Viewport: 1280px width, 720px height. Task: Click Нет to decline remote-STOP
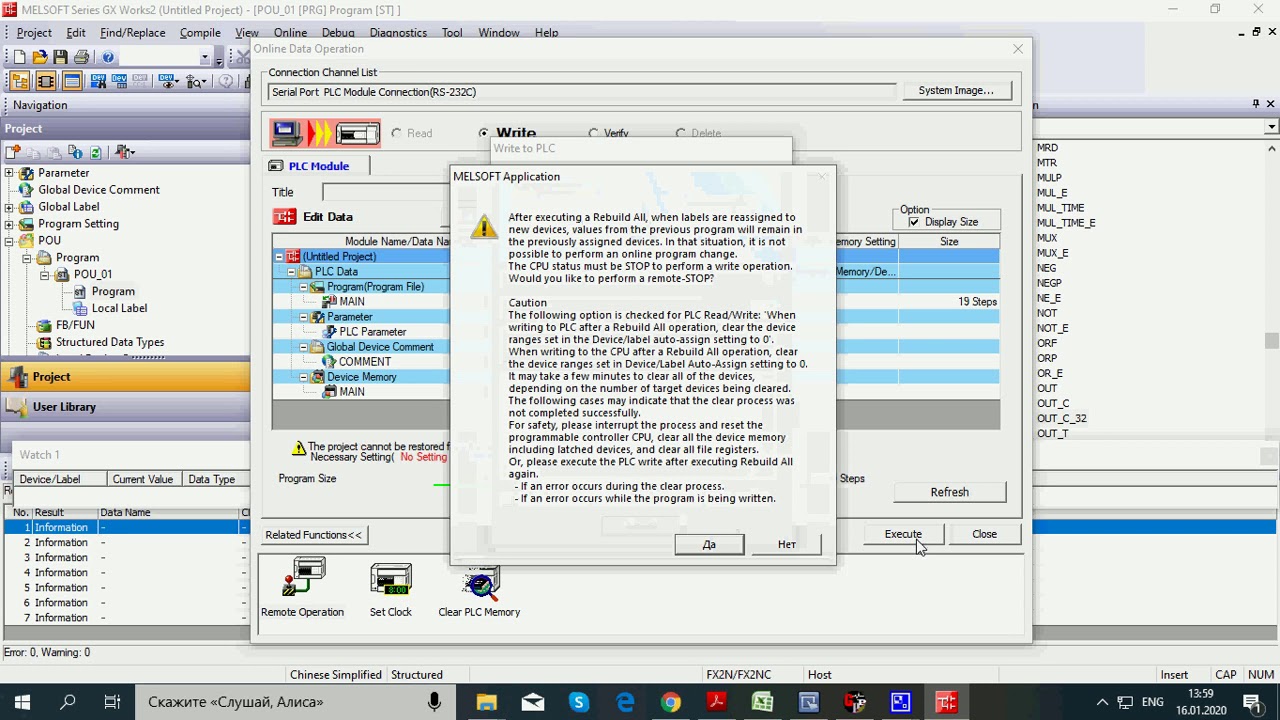787,544
